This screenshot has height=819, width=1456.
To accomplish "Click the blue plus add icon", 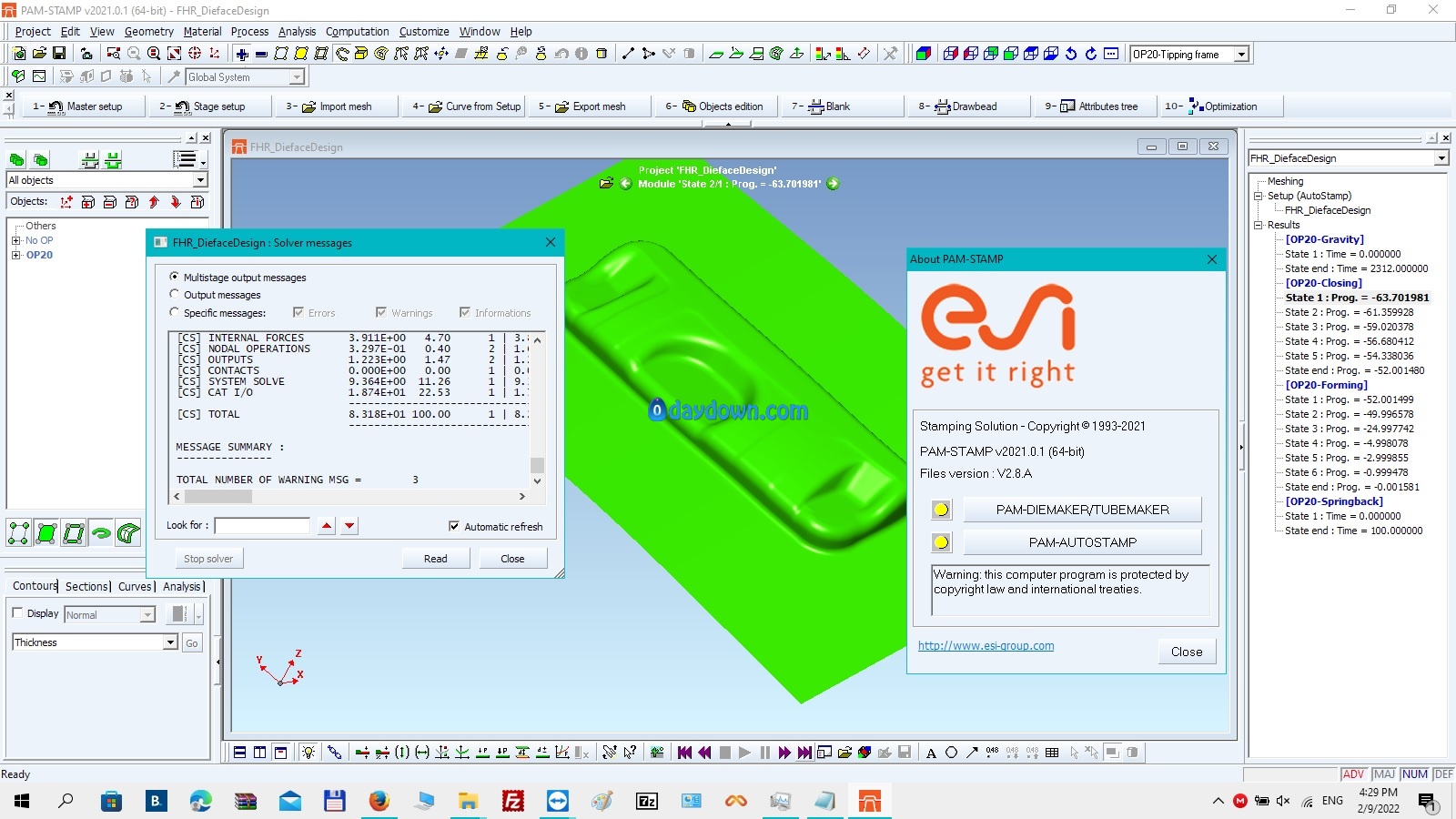I will point(242,54).
